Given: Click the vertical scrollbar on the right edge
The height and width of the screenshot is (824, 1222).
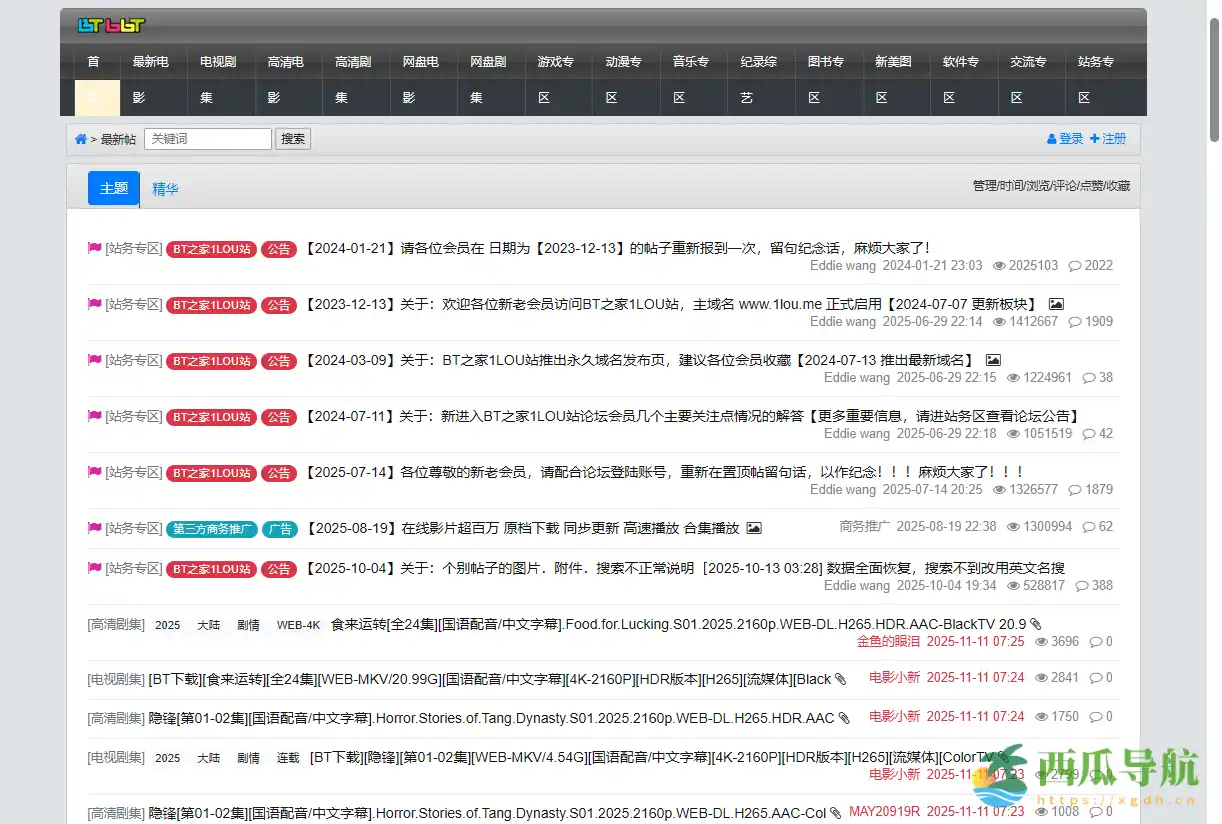Looking at the screenshot, I should [x=1216, y=80].
